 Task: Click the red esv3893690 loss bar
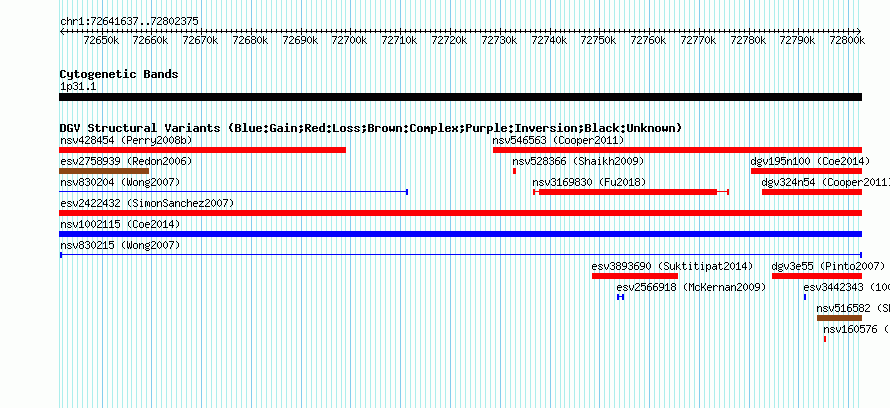click(x=635, y=276)
